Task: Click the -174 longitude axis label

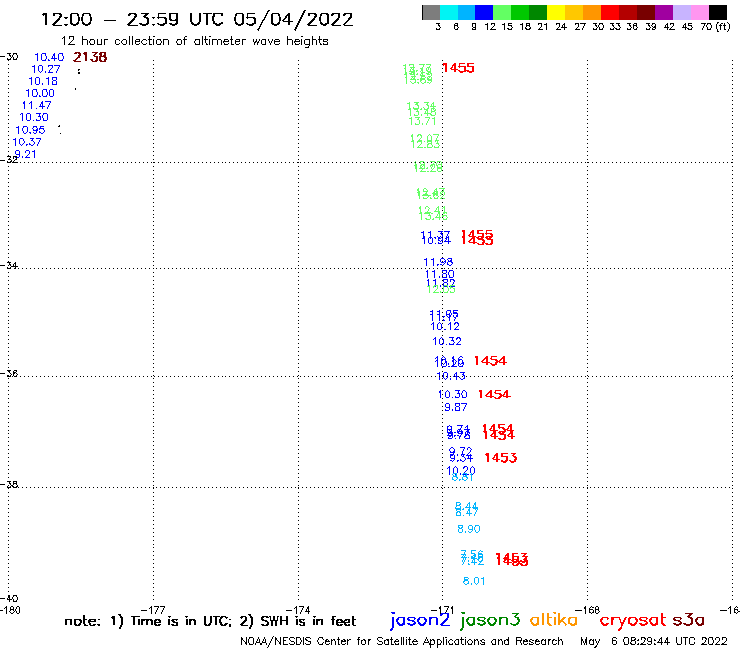Action: (298, 610)
